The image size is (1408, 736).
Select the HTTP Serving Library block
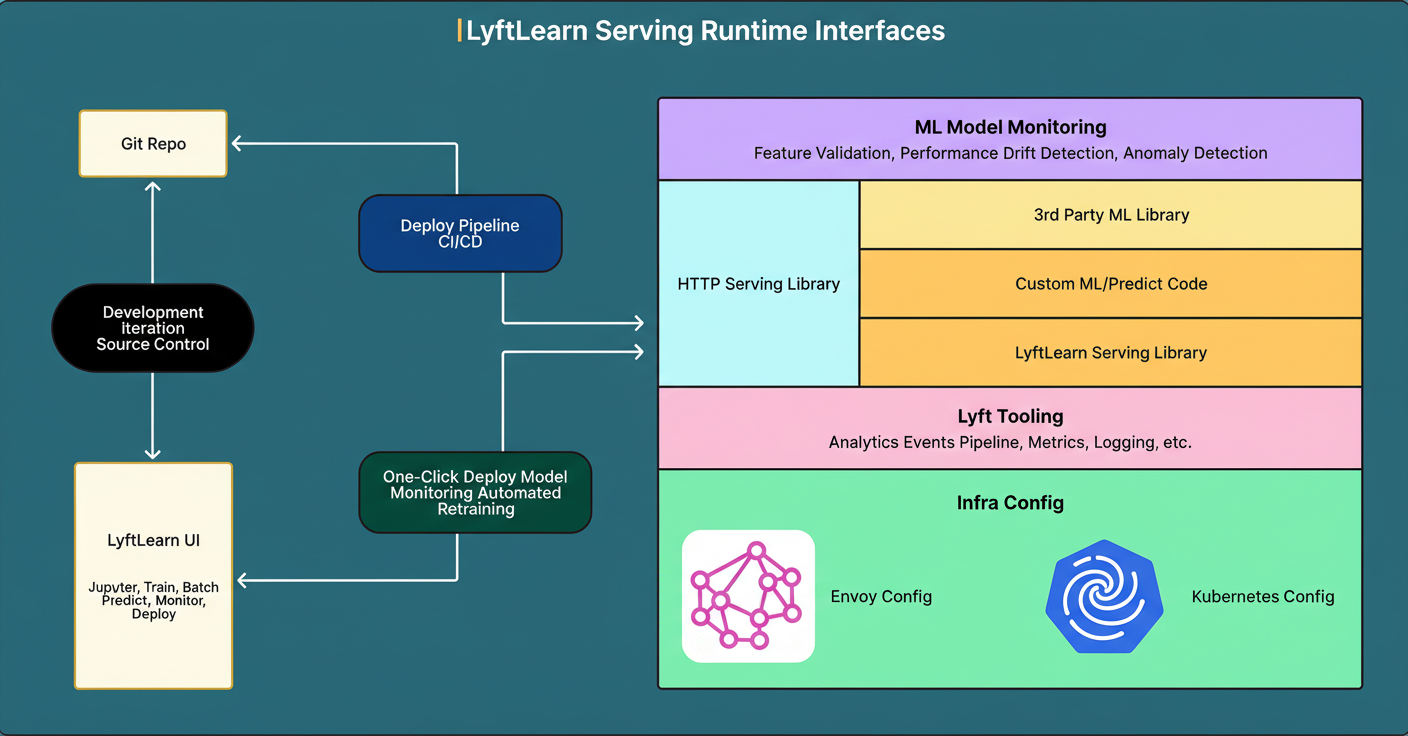coord(758,284)
